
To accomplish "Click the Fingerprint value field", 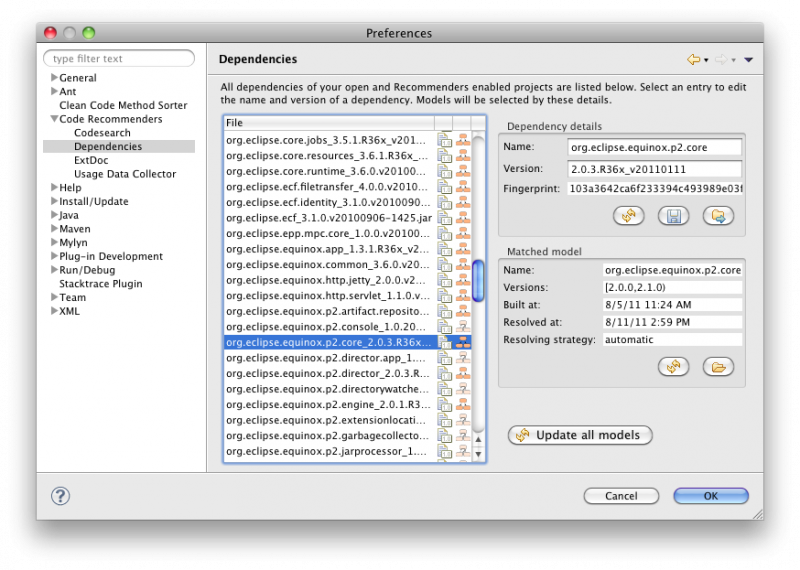I will pyautogui.click(x=655, y=189).
